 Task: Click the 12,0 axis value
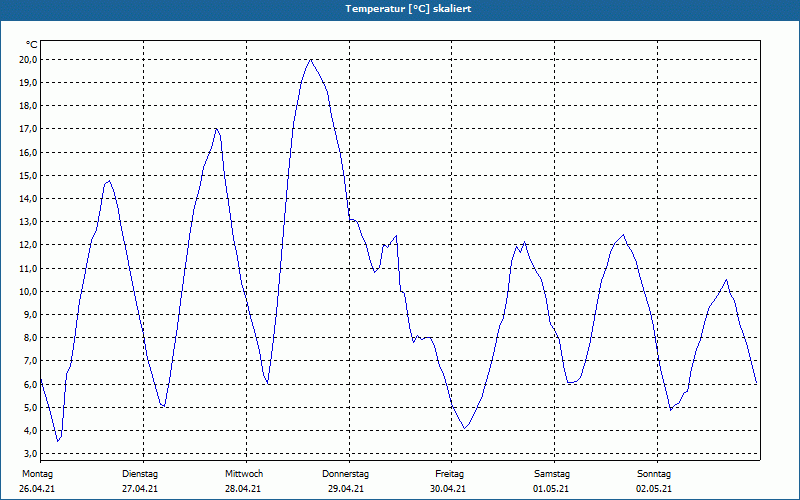29,245
